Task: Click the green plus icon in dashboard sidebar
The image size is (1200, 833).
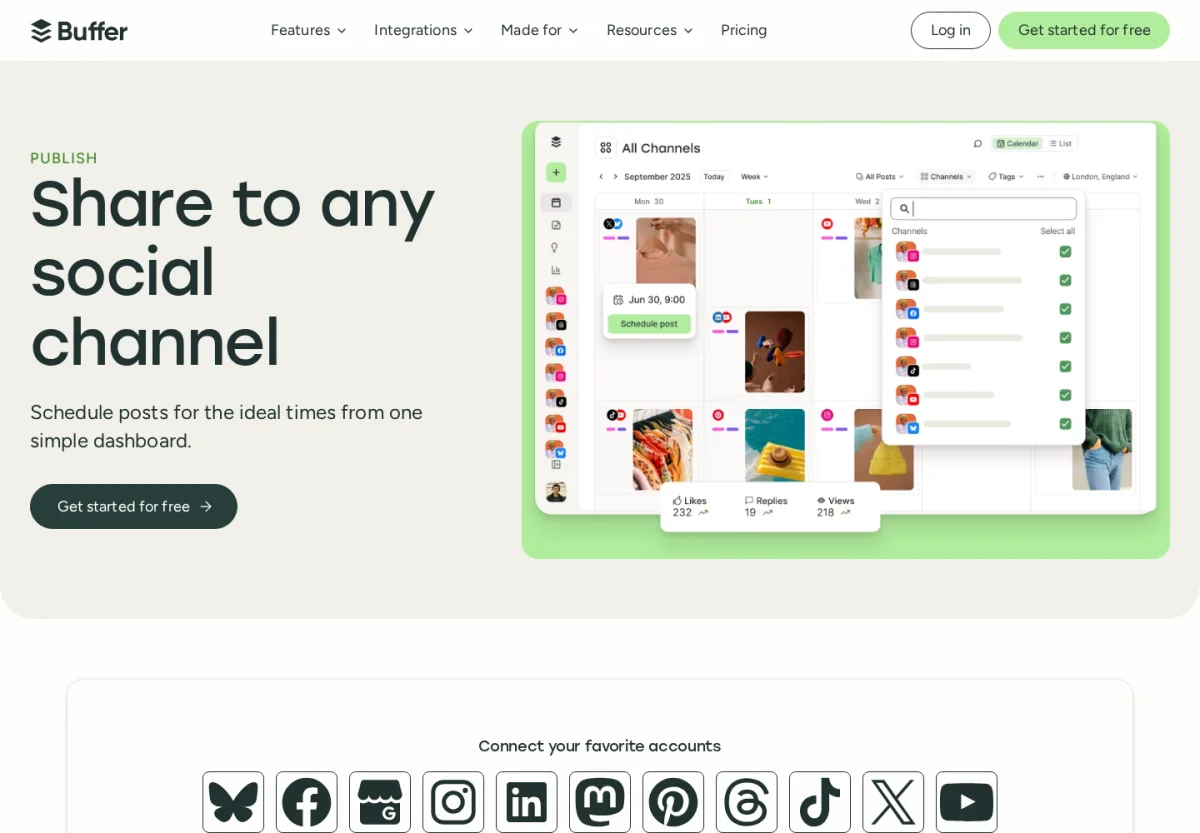Action: coord(556,172)
